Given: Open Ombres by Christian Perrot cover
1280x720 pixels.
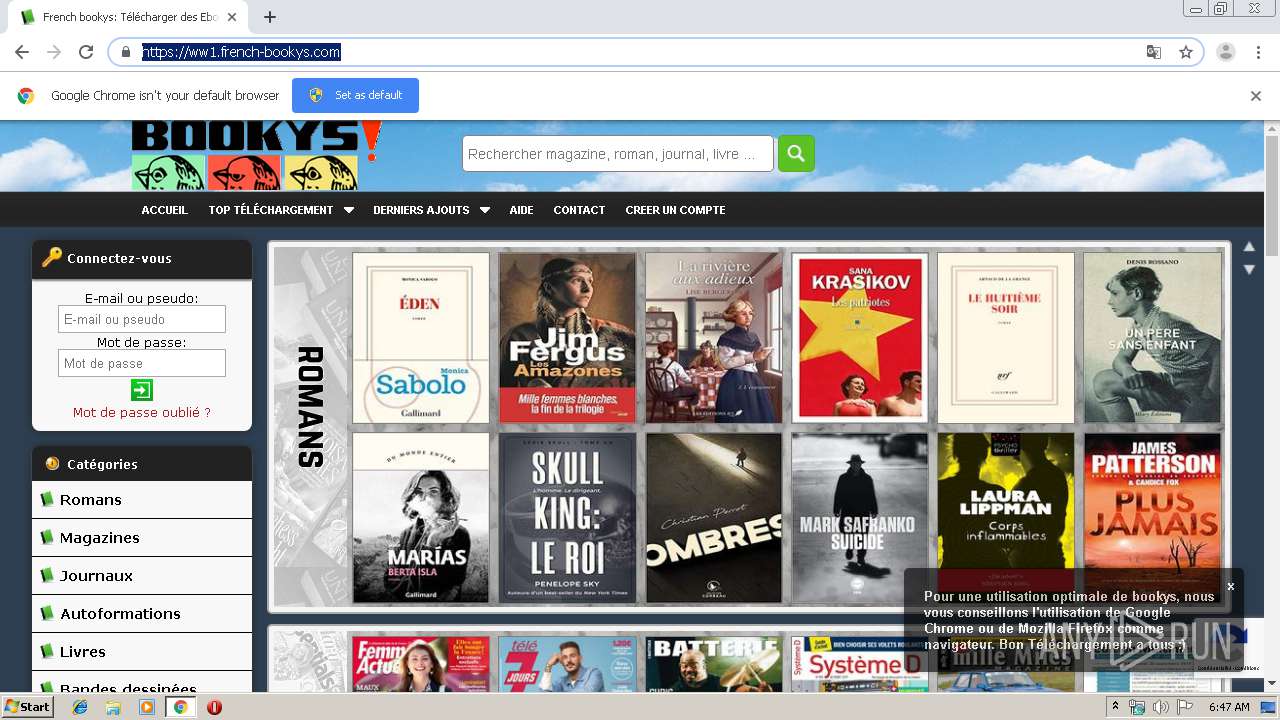Looking at the screenshot, I should click(713, 518).
